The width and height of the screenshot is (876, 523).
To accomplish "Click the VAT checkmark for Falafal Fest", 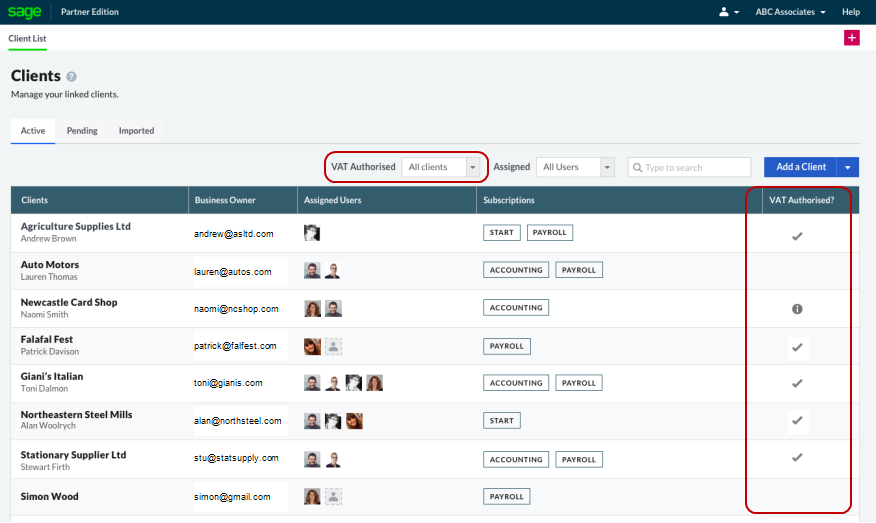I will (797, 347).
